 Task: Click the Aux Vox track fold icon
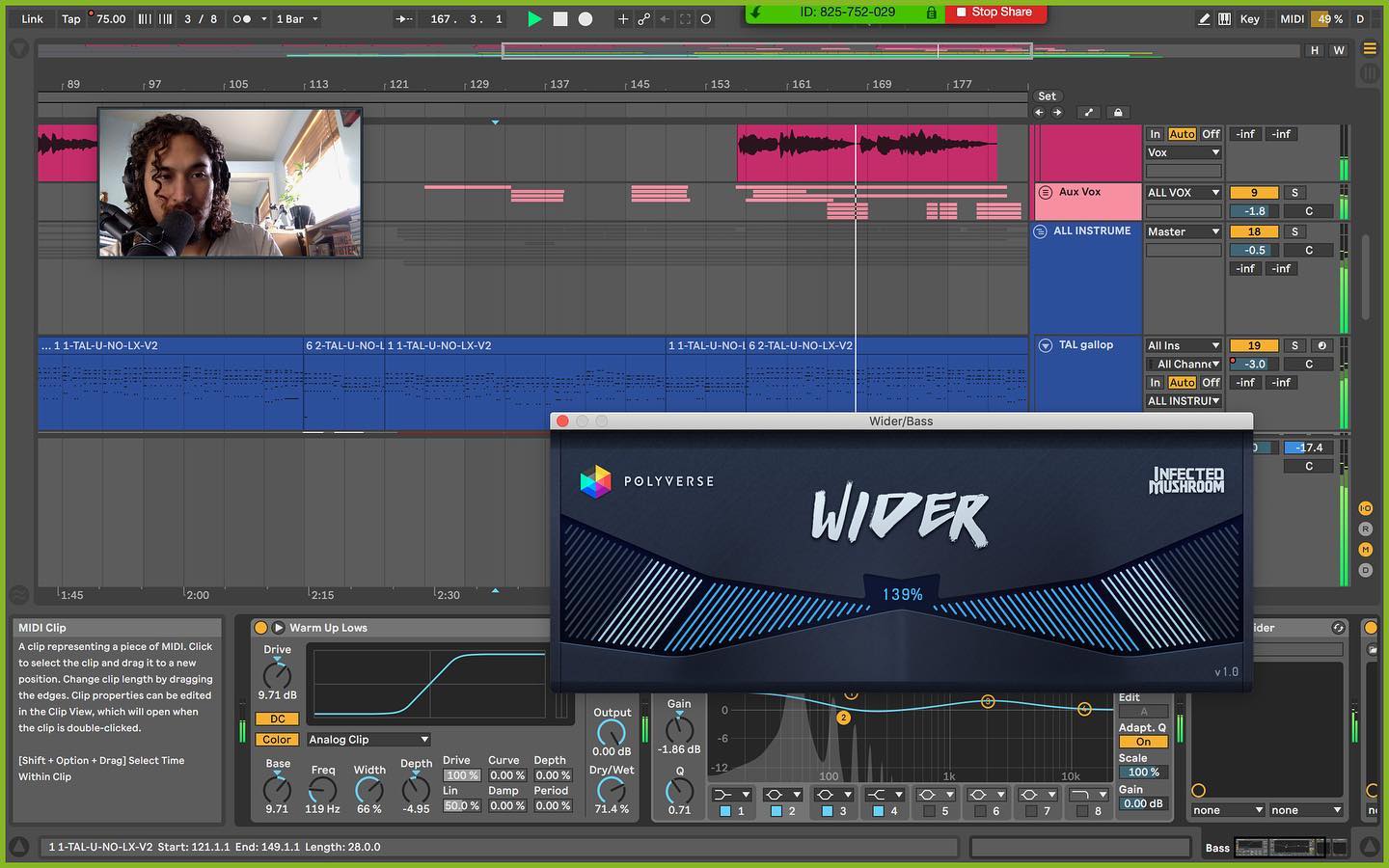tap(1045, 192)
